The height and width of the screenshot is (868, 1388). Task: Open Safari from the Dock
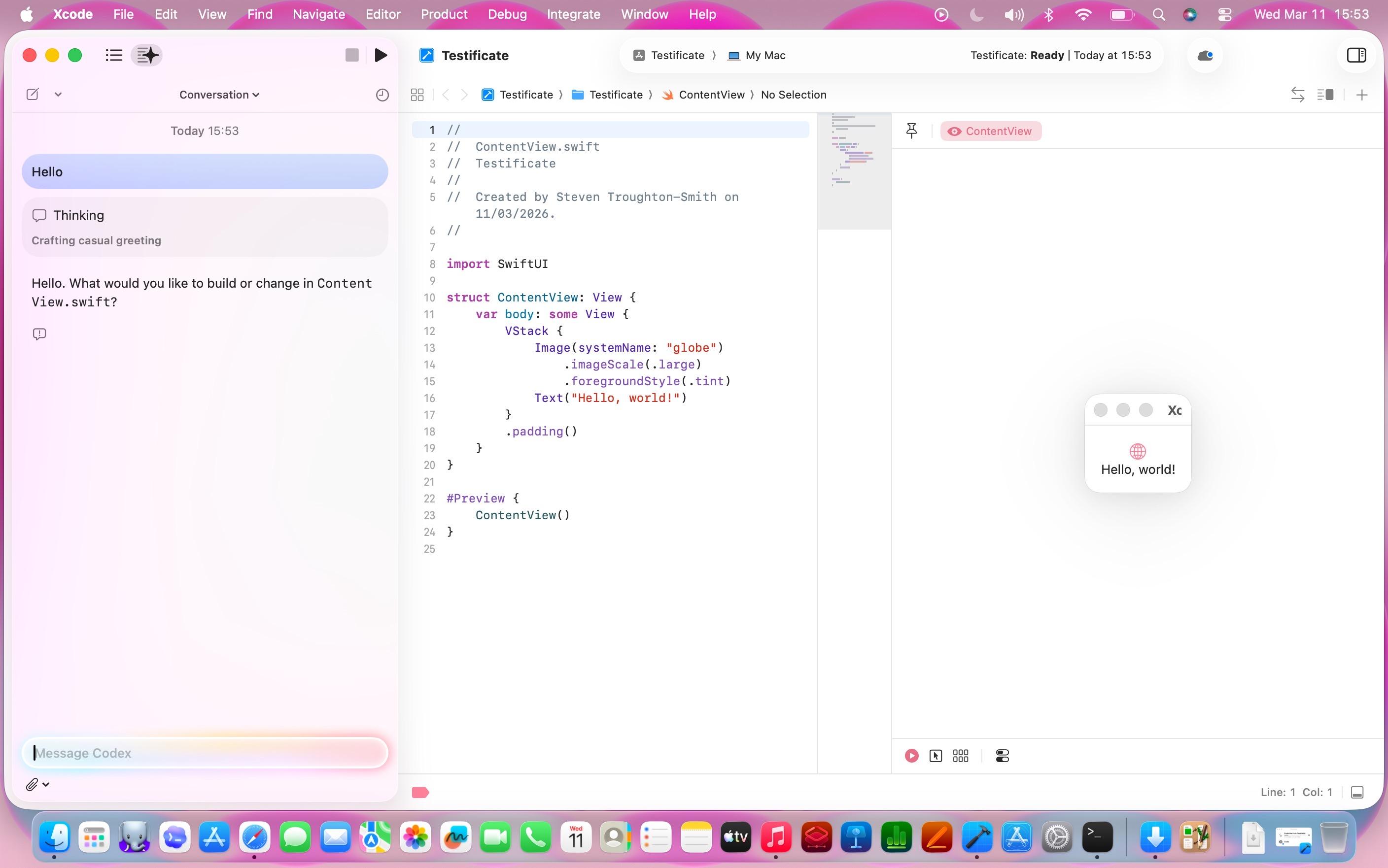[254, 837]
